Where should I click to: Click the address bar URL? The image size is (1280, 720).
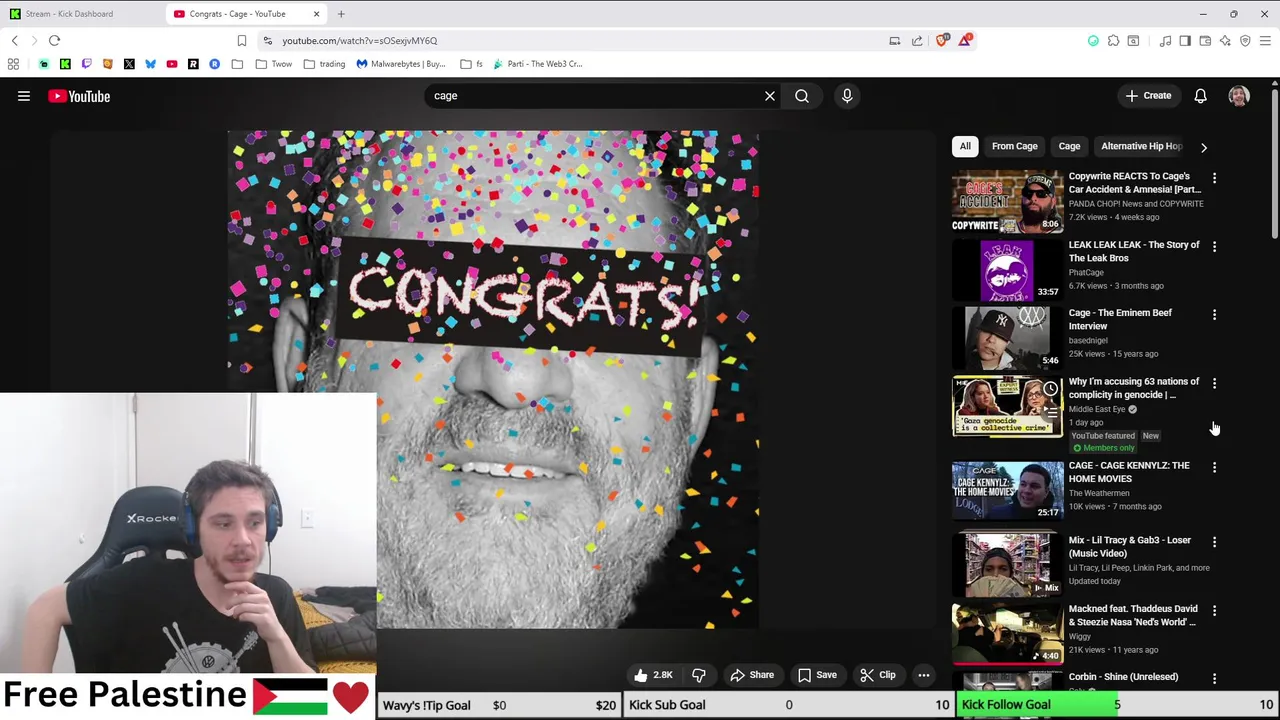[359, 41]
